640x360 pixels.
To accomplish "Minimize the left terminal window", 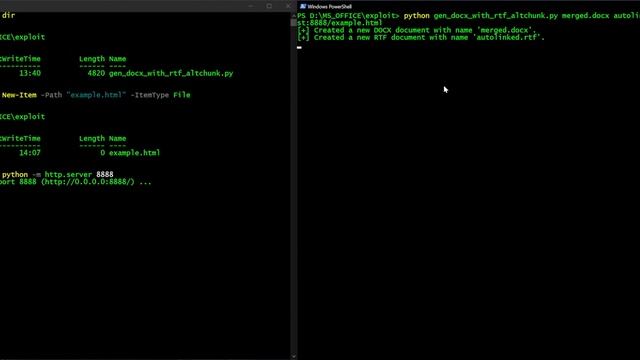I will tap(251, 6).
